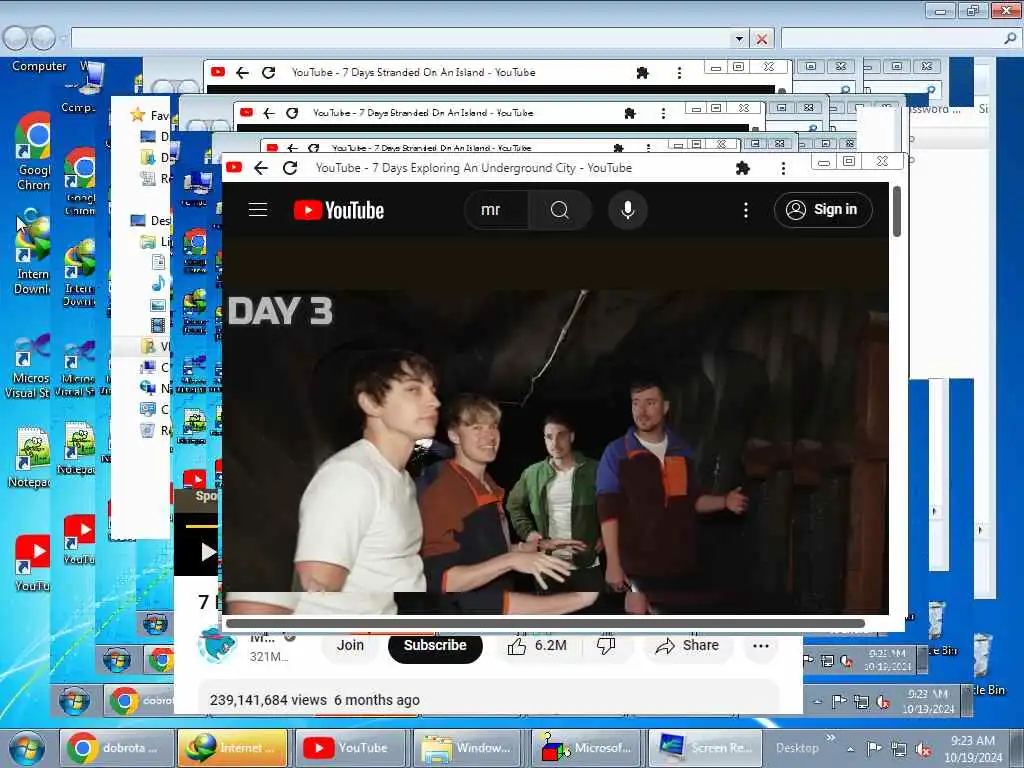Image resolution: width=1024 pixels, height=768 pixels.
Task: Switch to YouTube taskbar button
Action: point(352,748)
